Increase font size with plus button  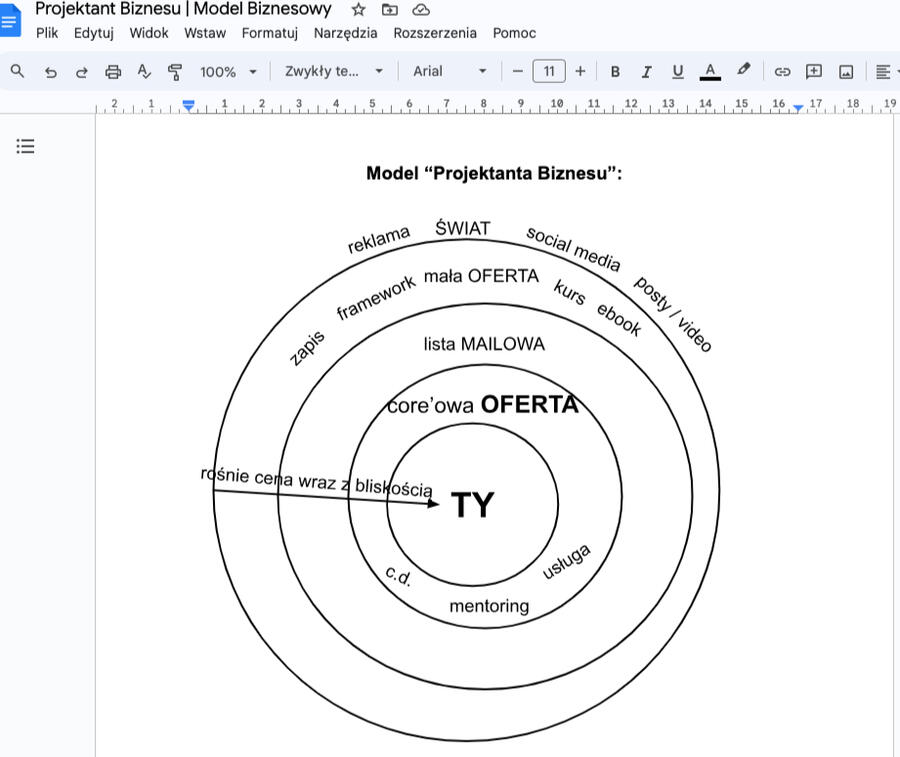point(580,72)
